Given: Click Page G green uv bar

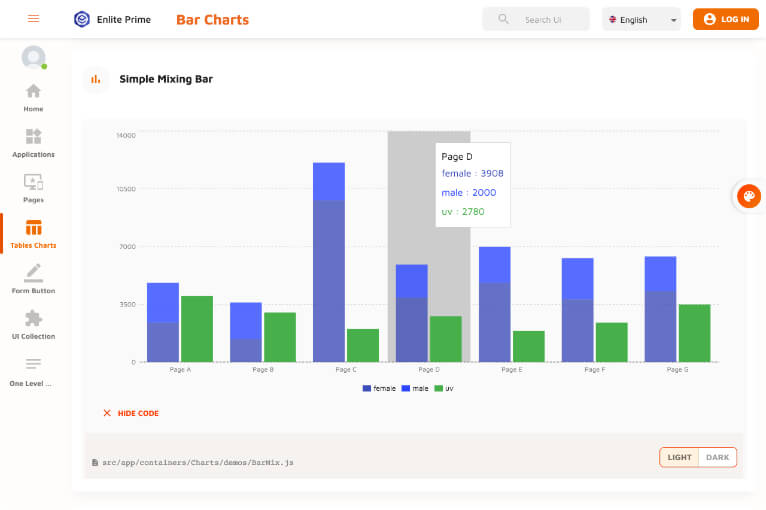Looking at the screenshot, I should tap(695, 333).
